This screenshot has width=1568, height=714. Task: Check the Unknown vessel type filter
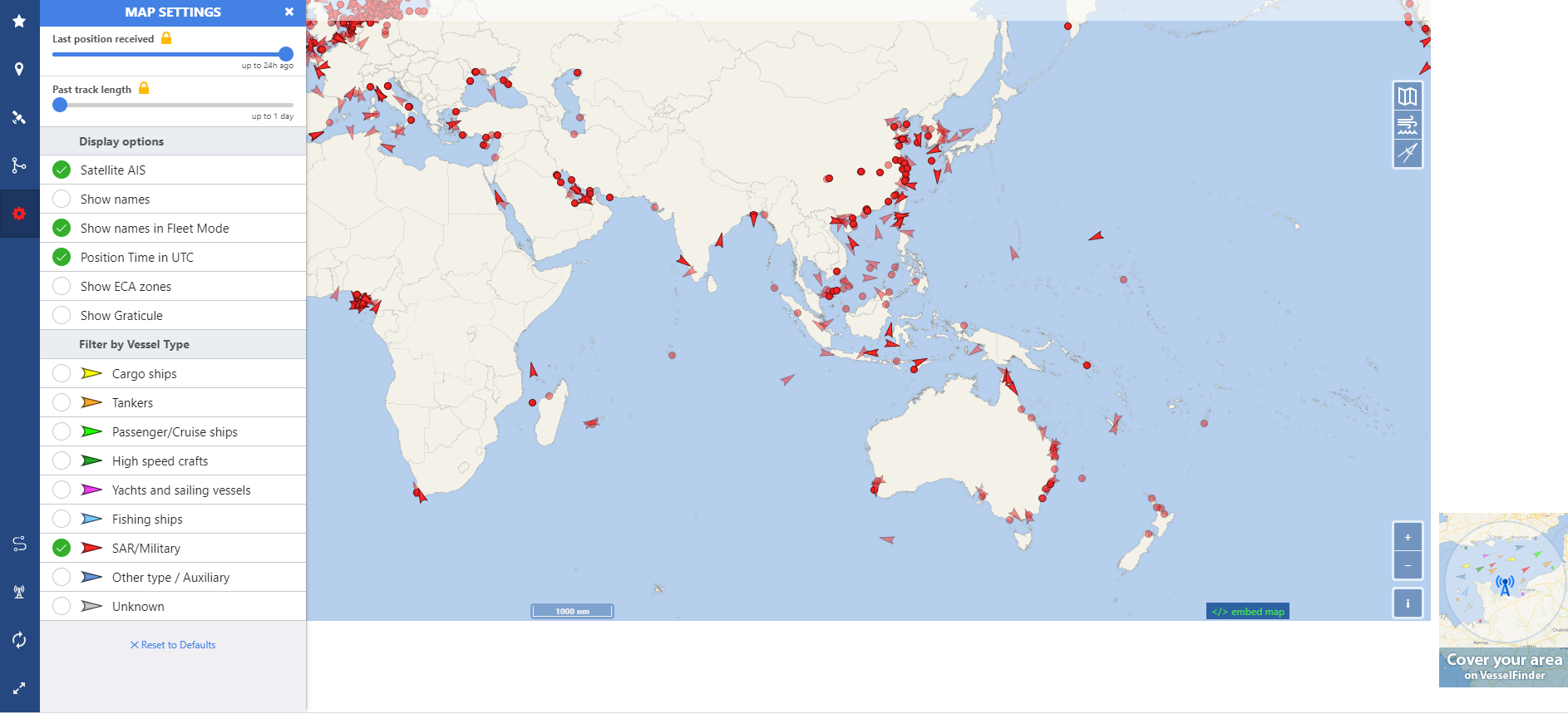(62, 606)
